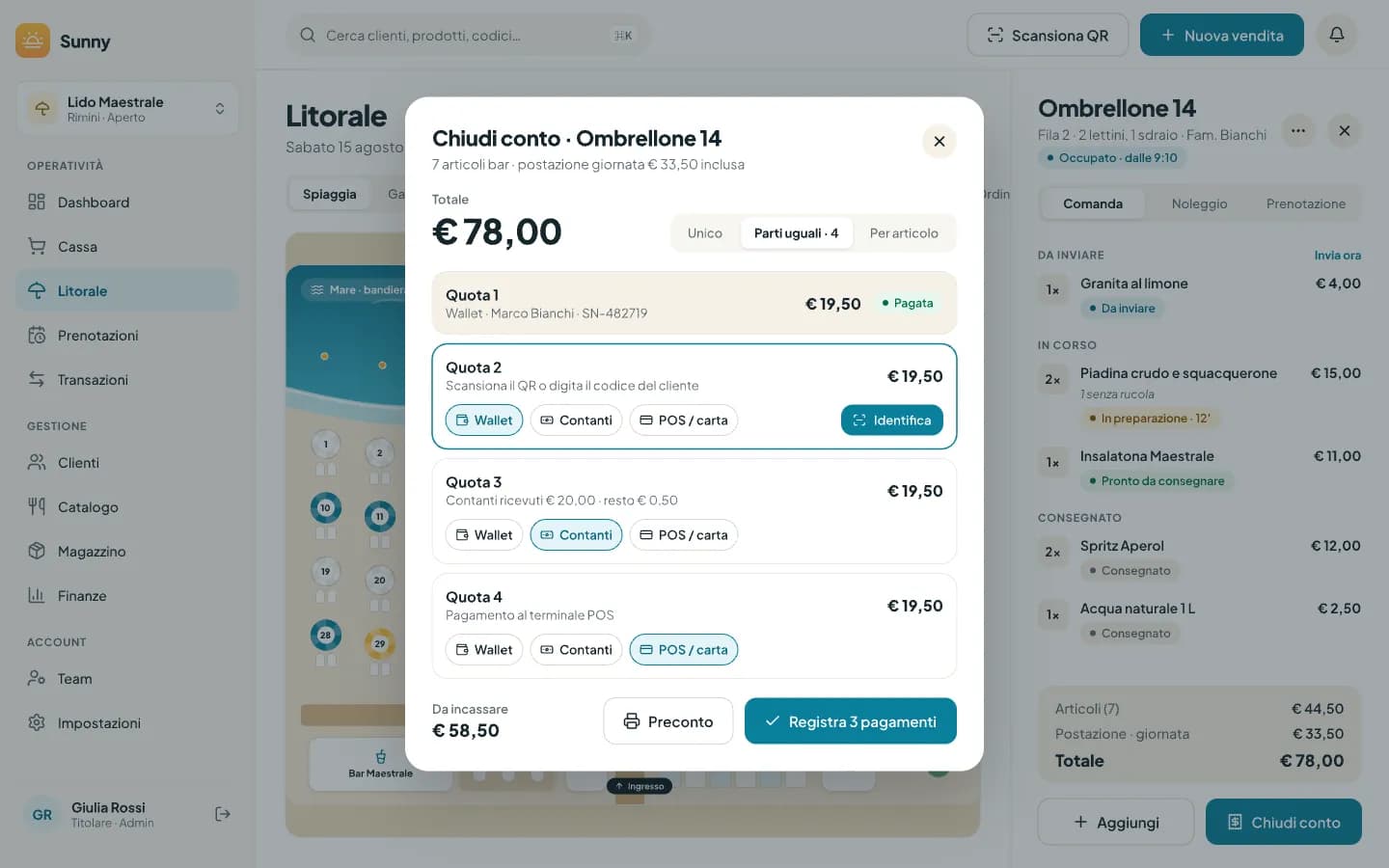This screenshot has width=1389, height=868.
Task: Click Registra 3 pagamenti button
Action: click(851, 721)
